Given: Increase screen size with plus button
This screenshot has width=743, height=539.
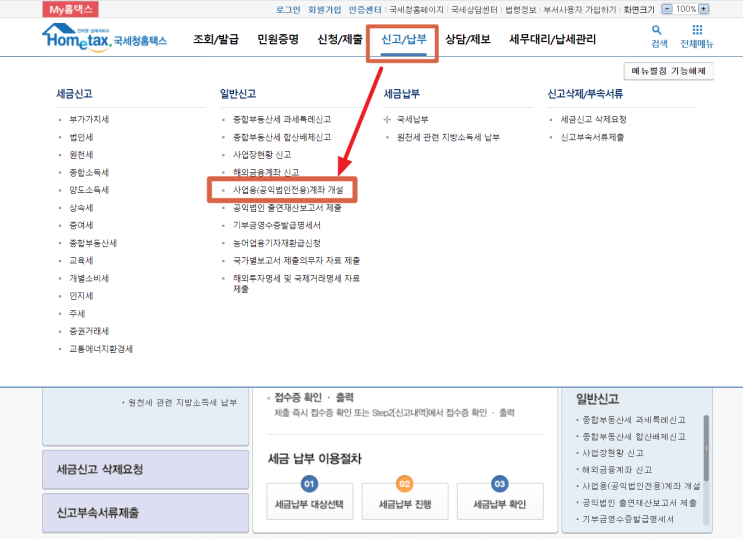Looking at the screenshot, I should [x=704, y=9].
